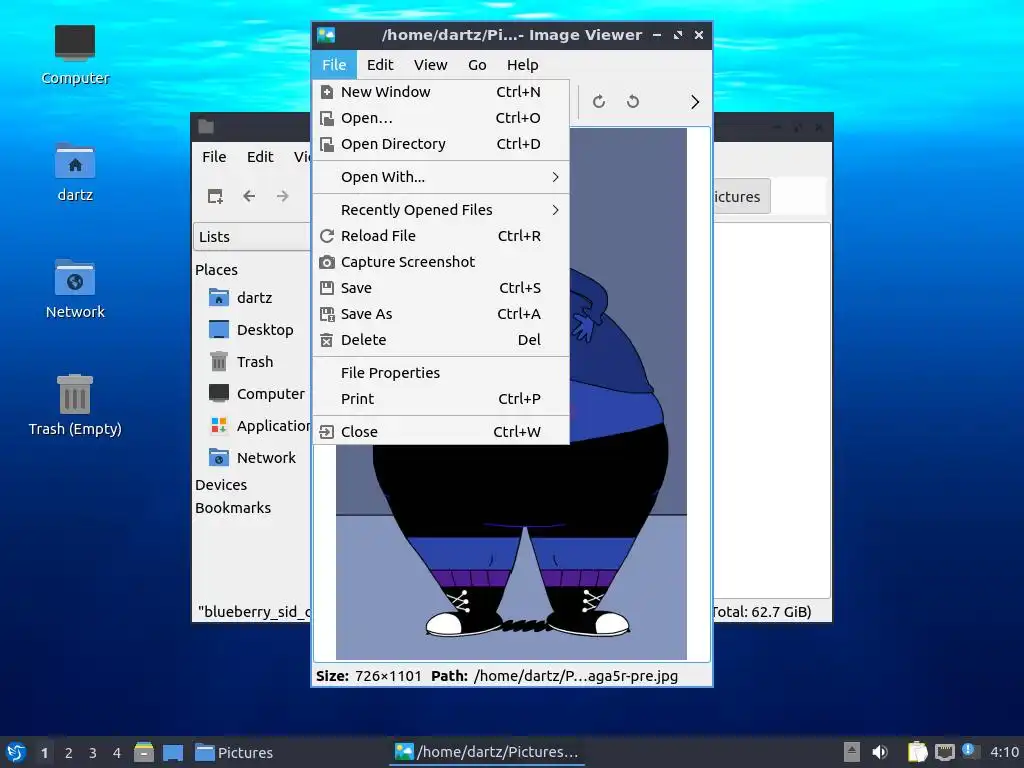Expand the Recently Opened Files submenu
This screenshot has height=768, width=1024.
pyautogui.click(x=441, y=210)
